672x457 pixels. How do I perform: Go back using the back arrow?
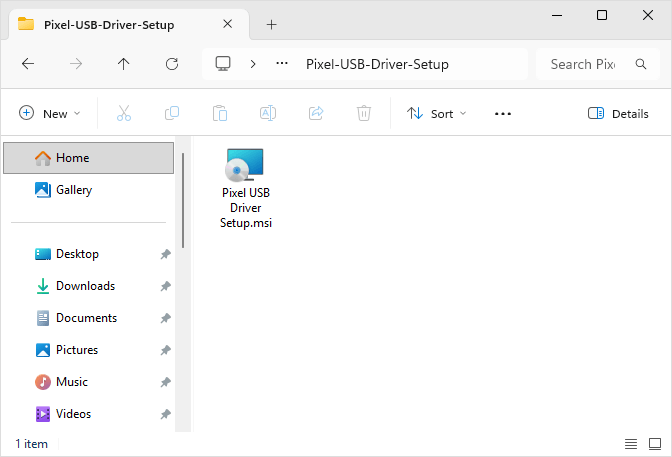(28, 64)
